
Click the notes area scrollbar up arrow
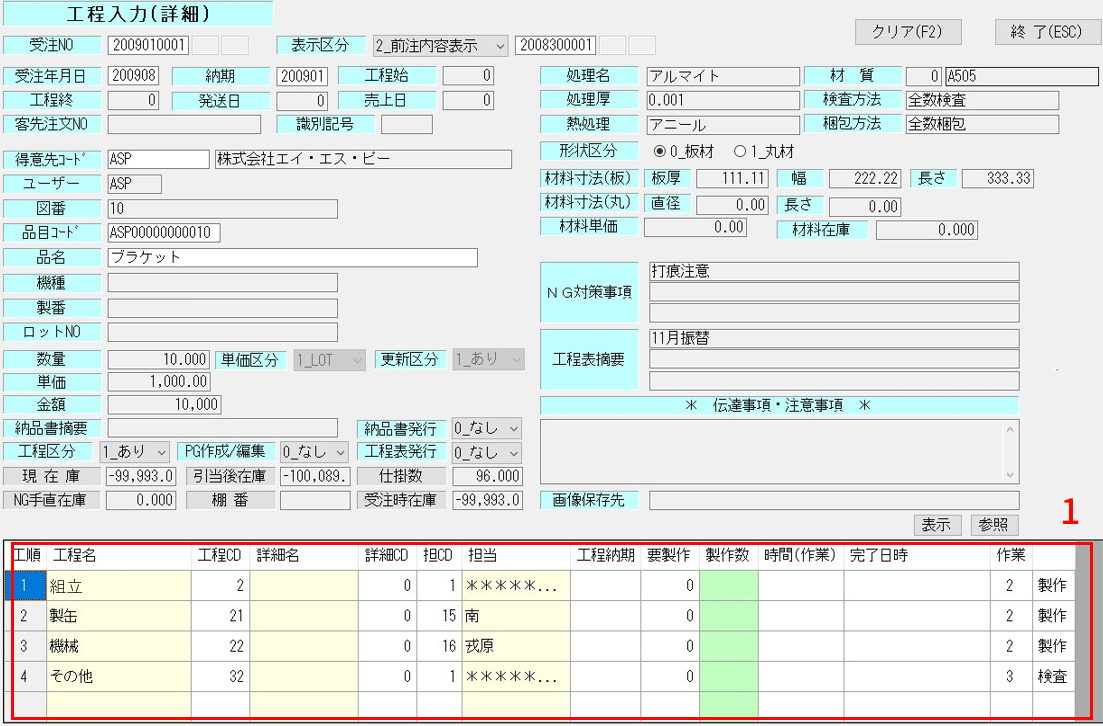(x=1011, y=428)
